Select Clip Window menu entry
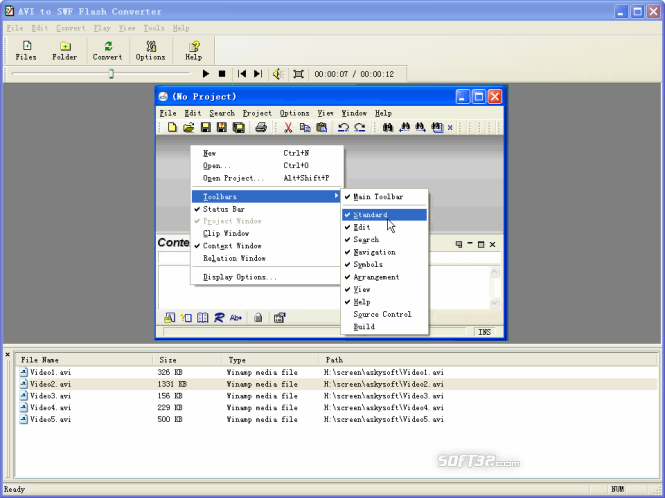665x498 pixels. coord(266,233)
